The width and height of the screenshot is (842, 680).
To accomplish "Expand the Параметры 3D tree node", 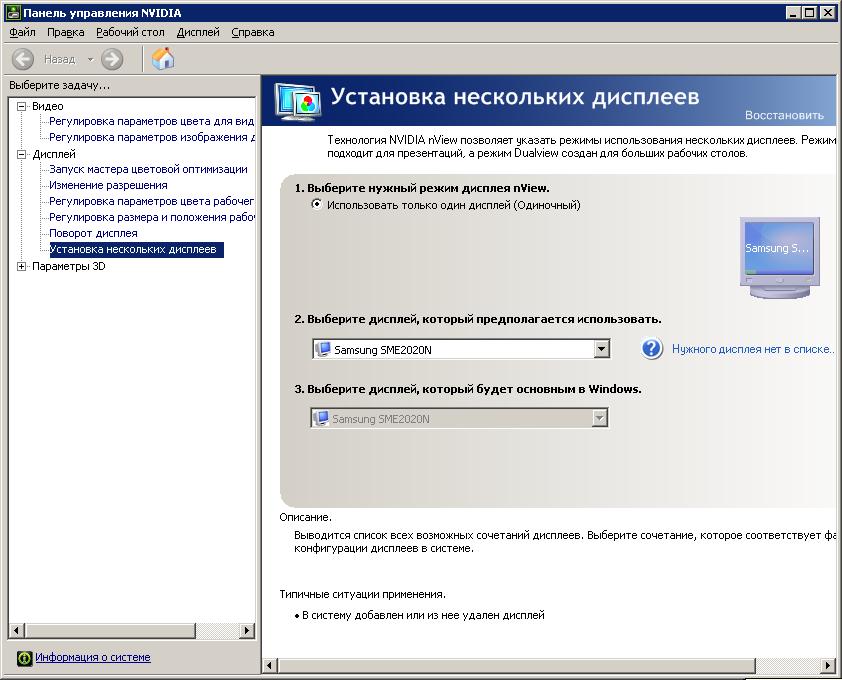I will click(x=21, y=266).
